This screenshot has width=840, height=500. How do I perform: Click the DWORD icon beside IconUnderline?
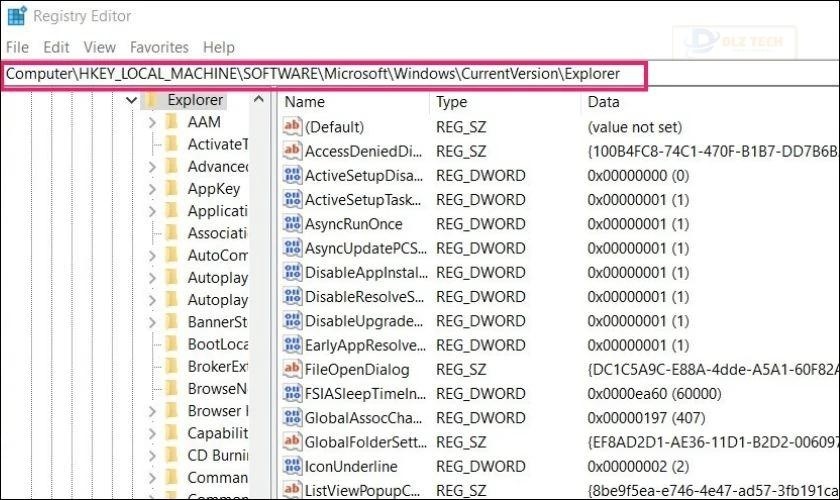(292, 466)
